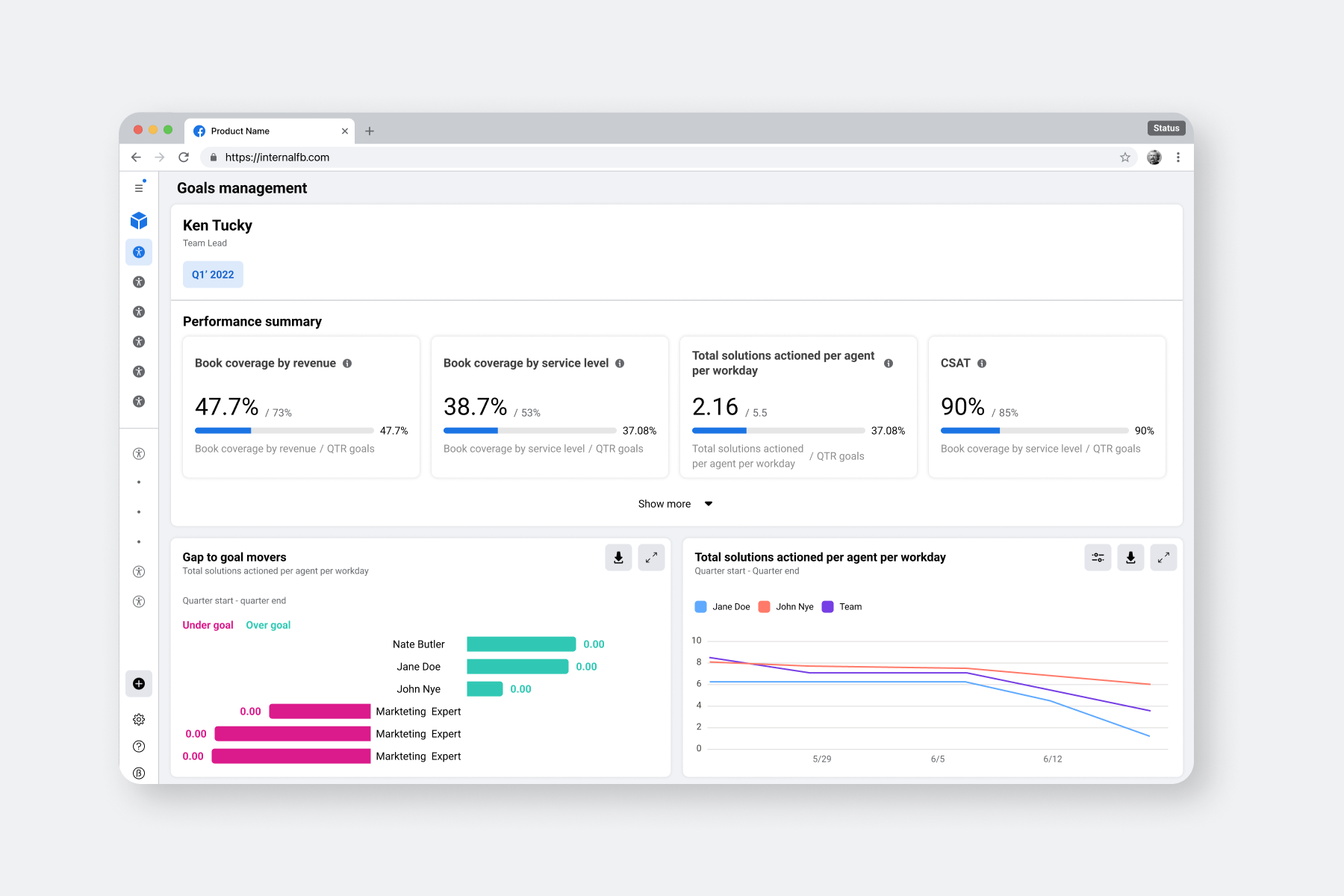Open the settings gear in sidebar
The image size is (1344, 896).
[139, 720]
